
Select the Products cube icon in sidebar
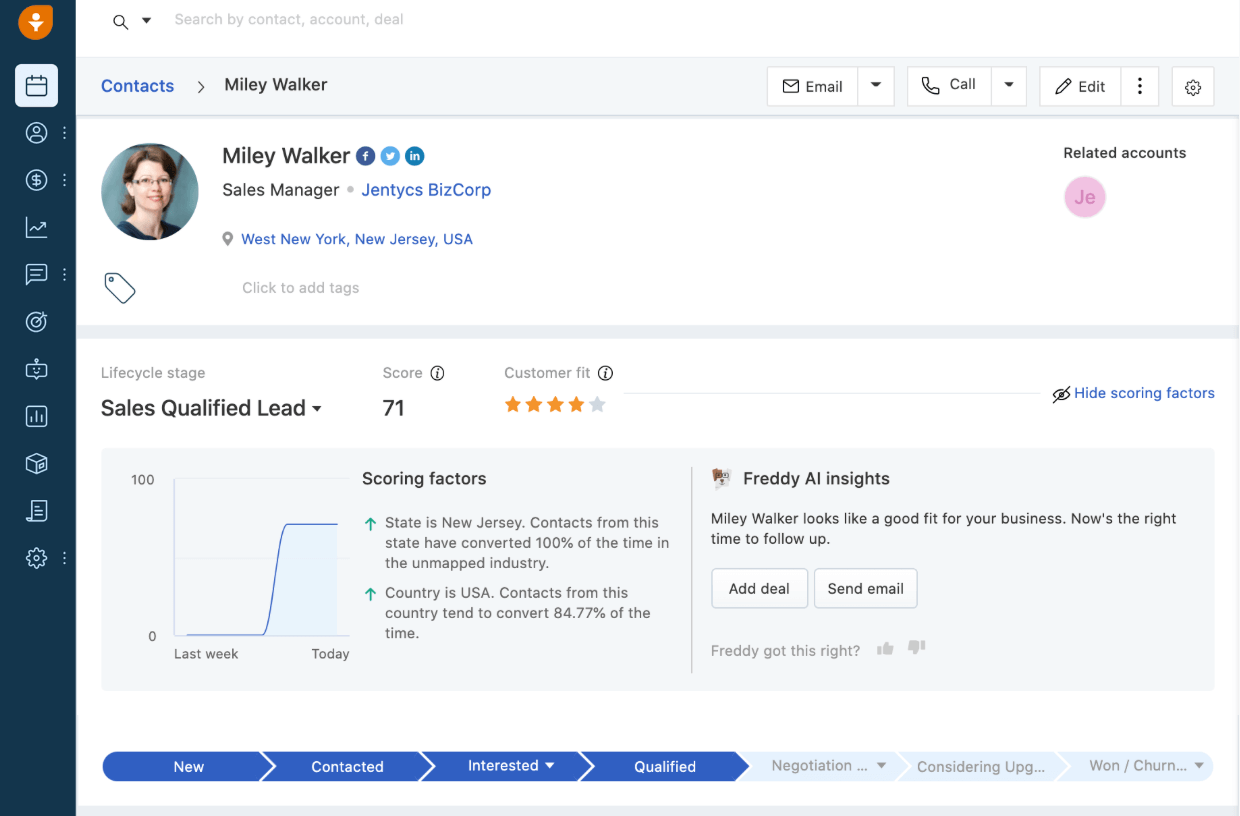[x=36, y=463]
